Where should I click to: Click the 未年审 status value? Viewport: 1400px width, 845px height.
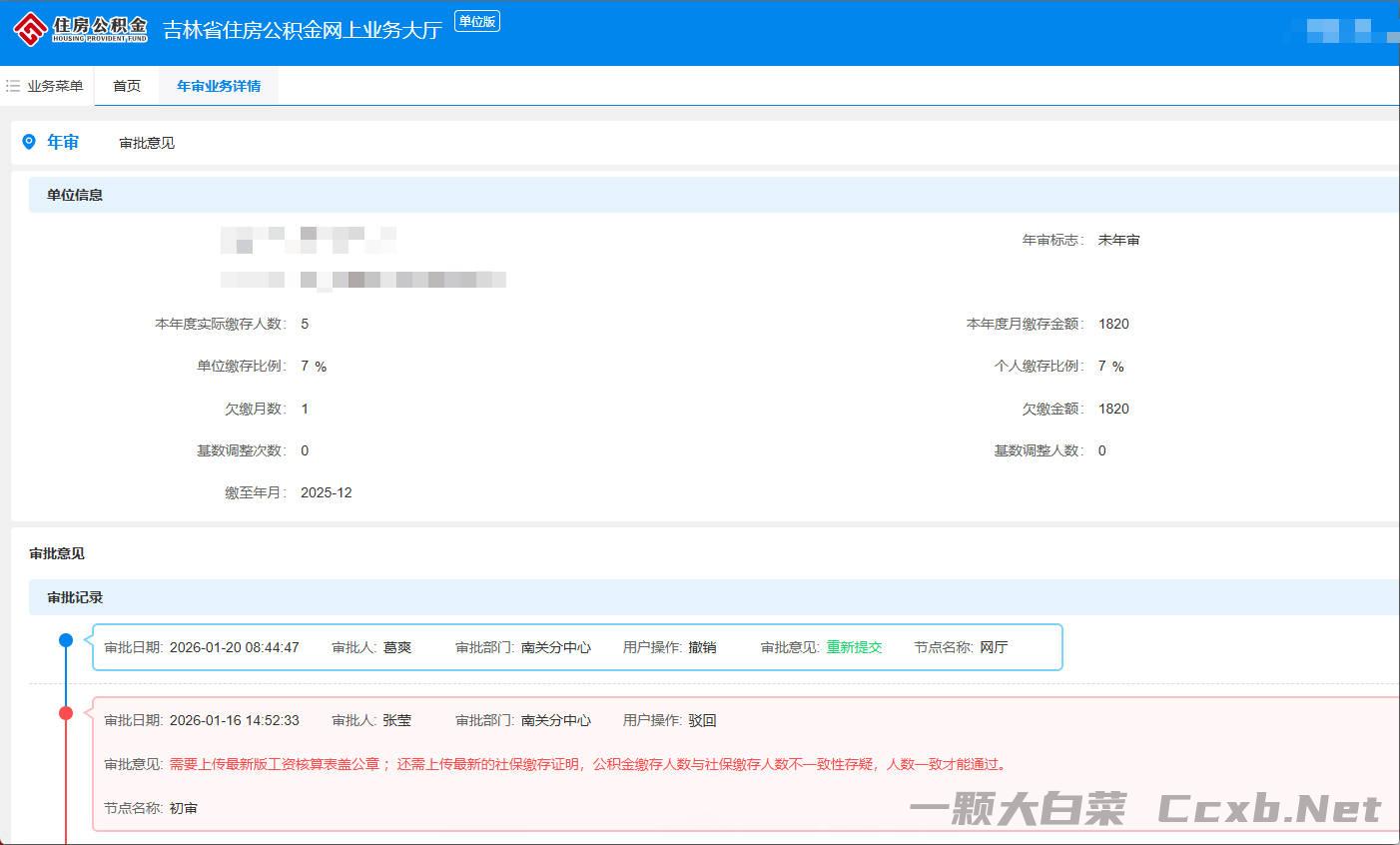(x=1118, y=240)
